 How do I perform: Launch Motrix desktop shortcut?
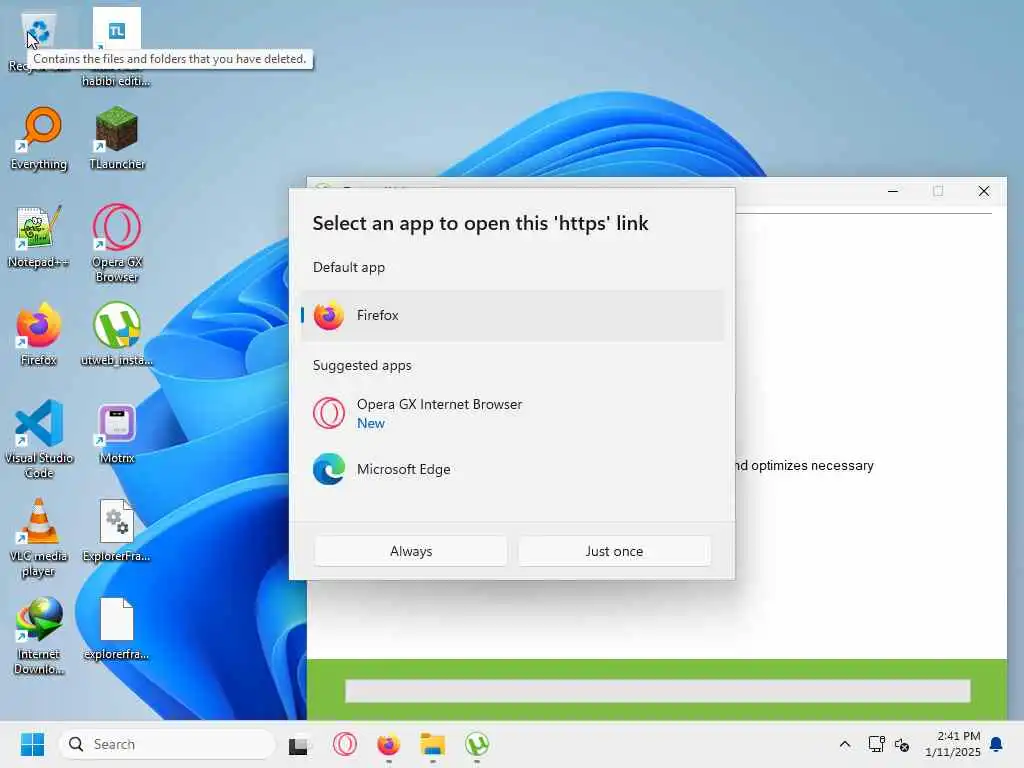tap(117, 434)
